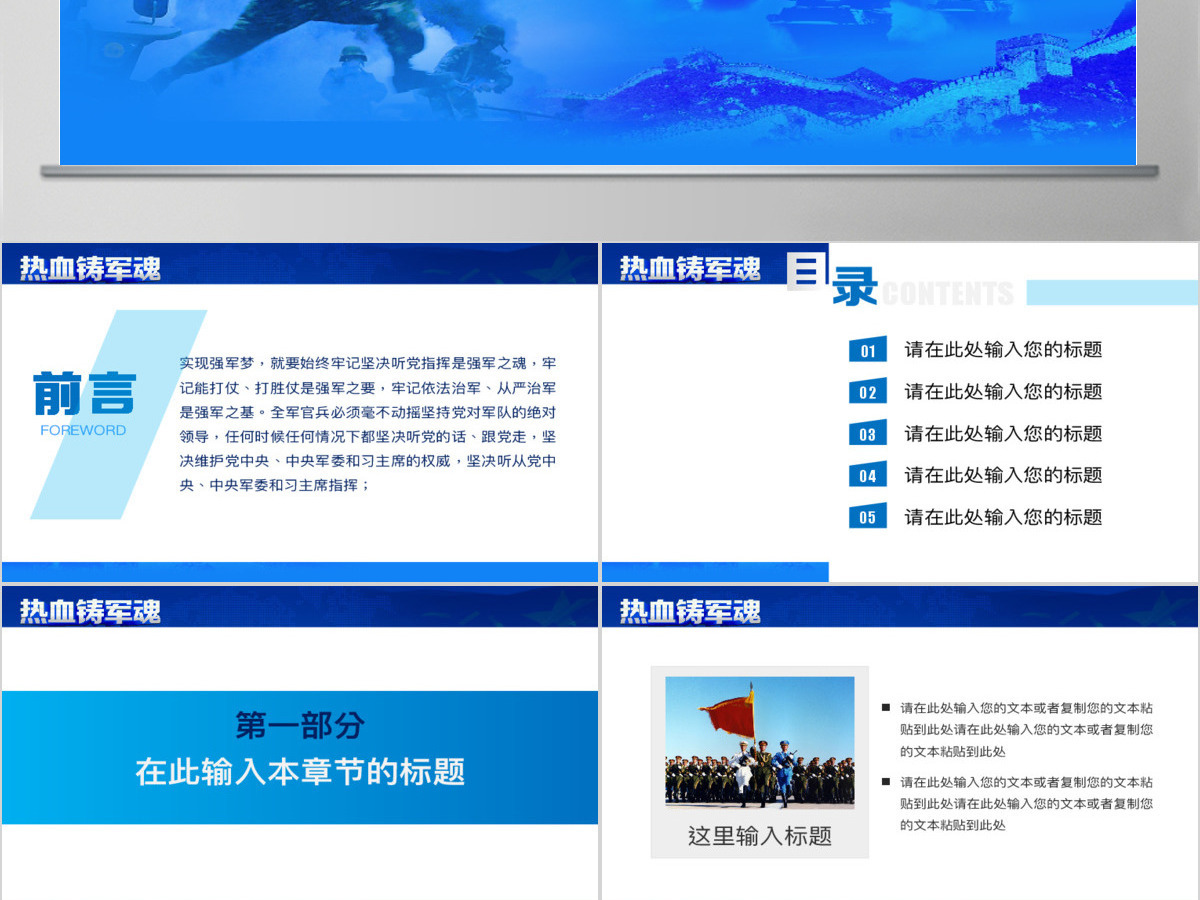The height and width of the screenshot is (900, 1200).
Task: Click the title placeholder beside badge 03
Action: point(1003,434)
